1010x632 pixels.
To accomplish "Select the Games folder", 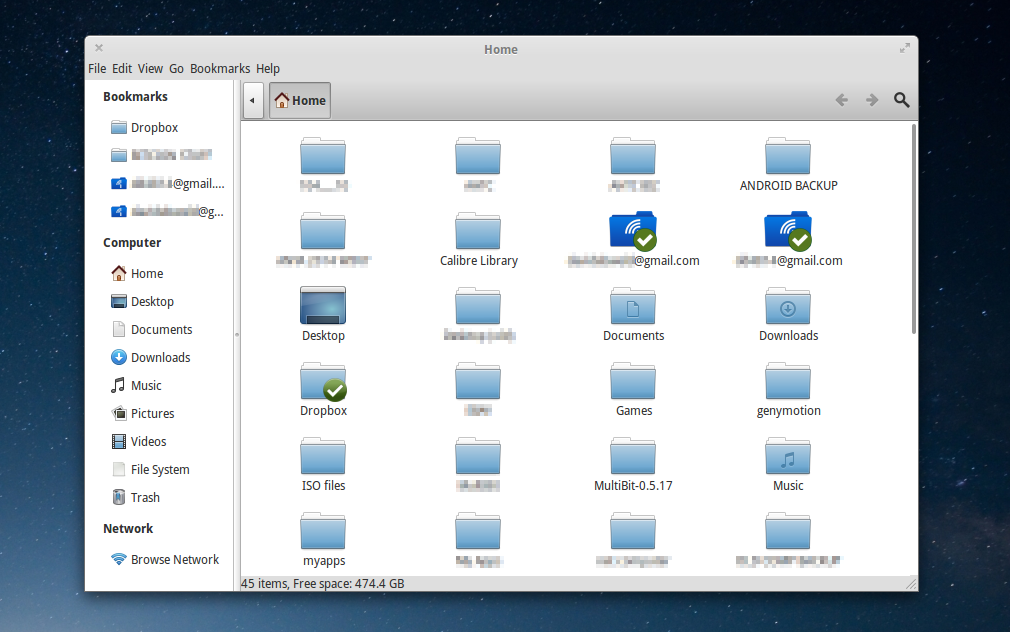I will pyautogui.click(x=633, y=390).
